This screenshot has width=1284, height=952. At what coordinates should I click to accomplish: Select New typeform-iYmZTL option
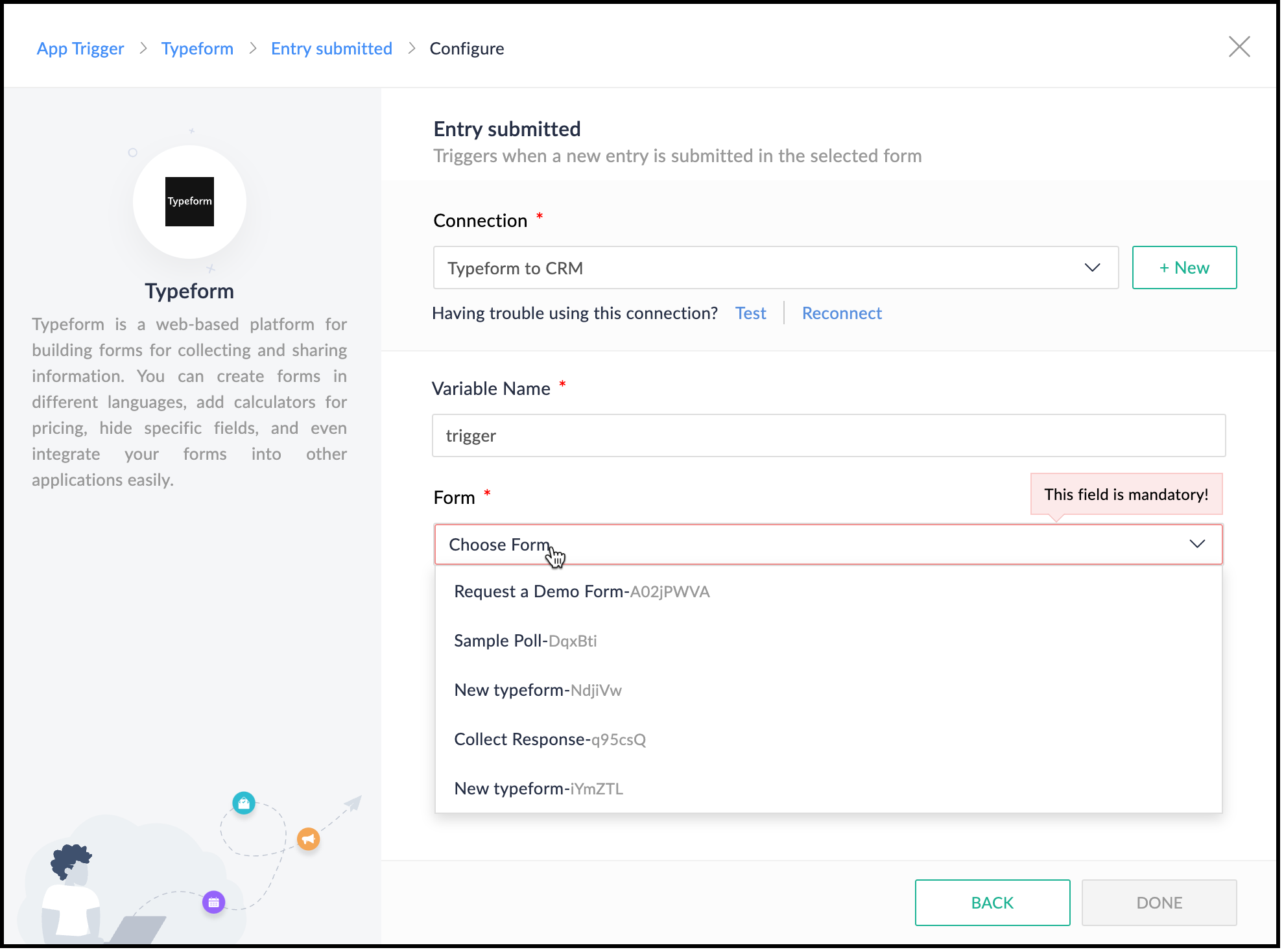click(538, 789)
